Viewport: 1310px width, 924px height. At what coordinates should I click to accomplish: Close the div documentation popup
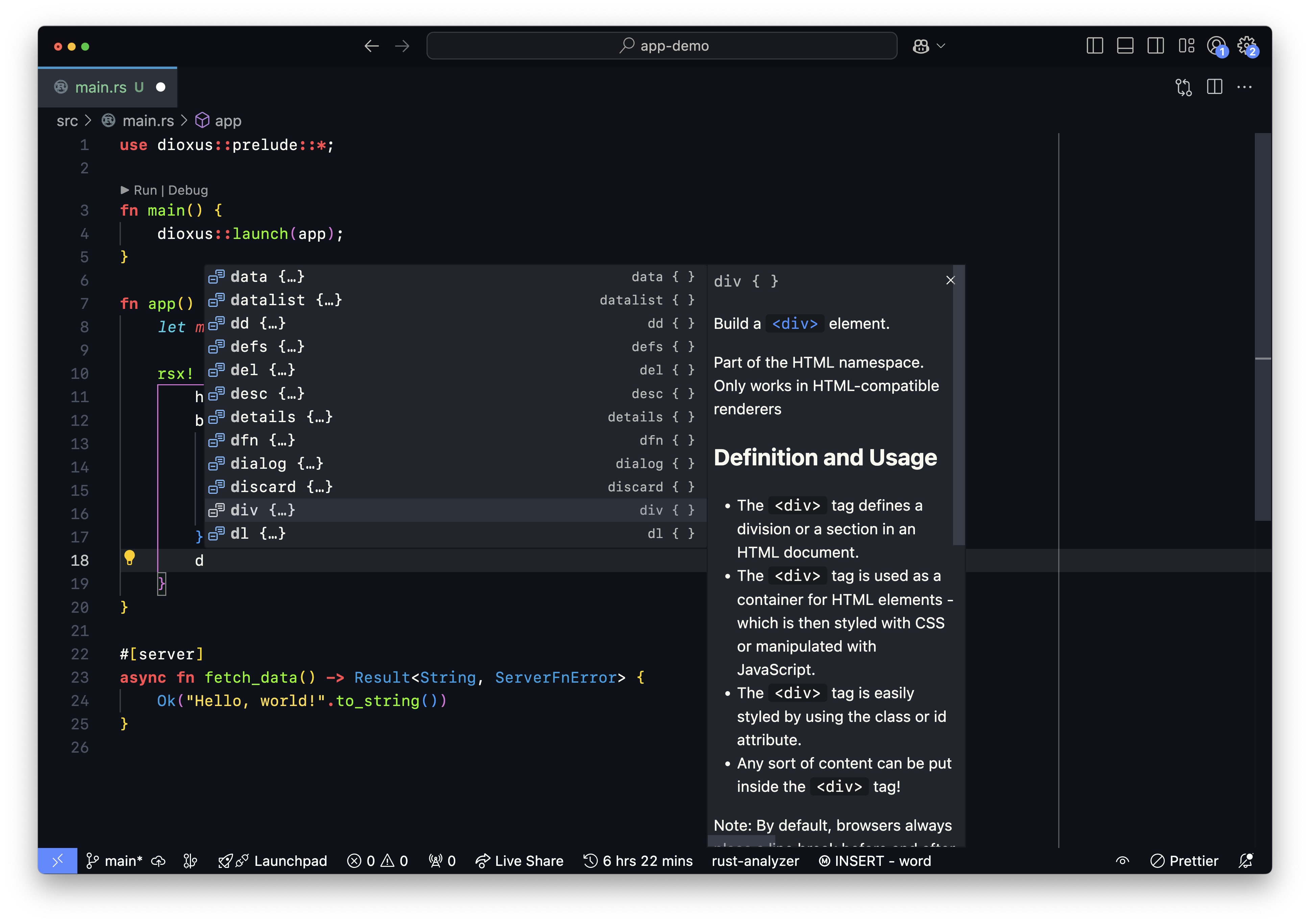pyautogui.click(x=950, y=280)
